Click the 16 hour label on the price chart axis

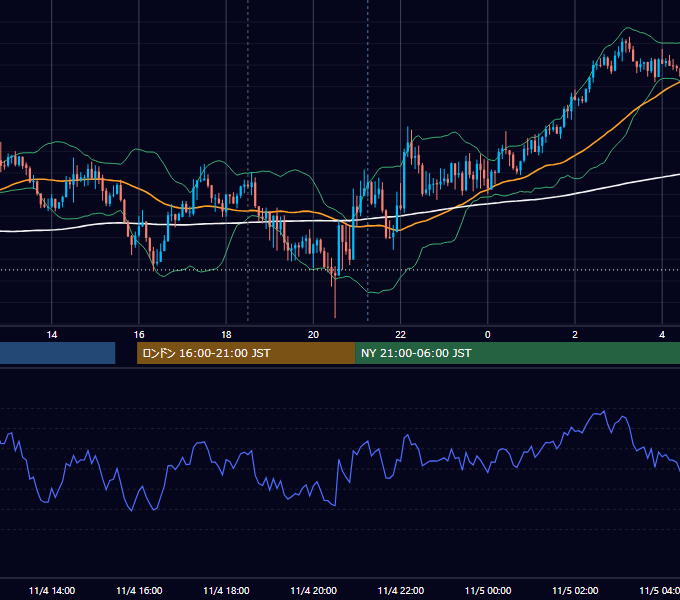point(139,335)
